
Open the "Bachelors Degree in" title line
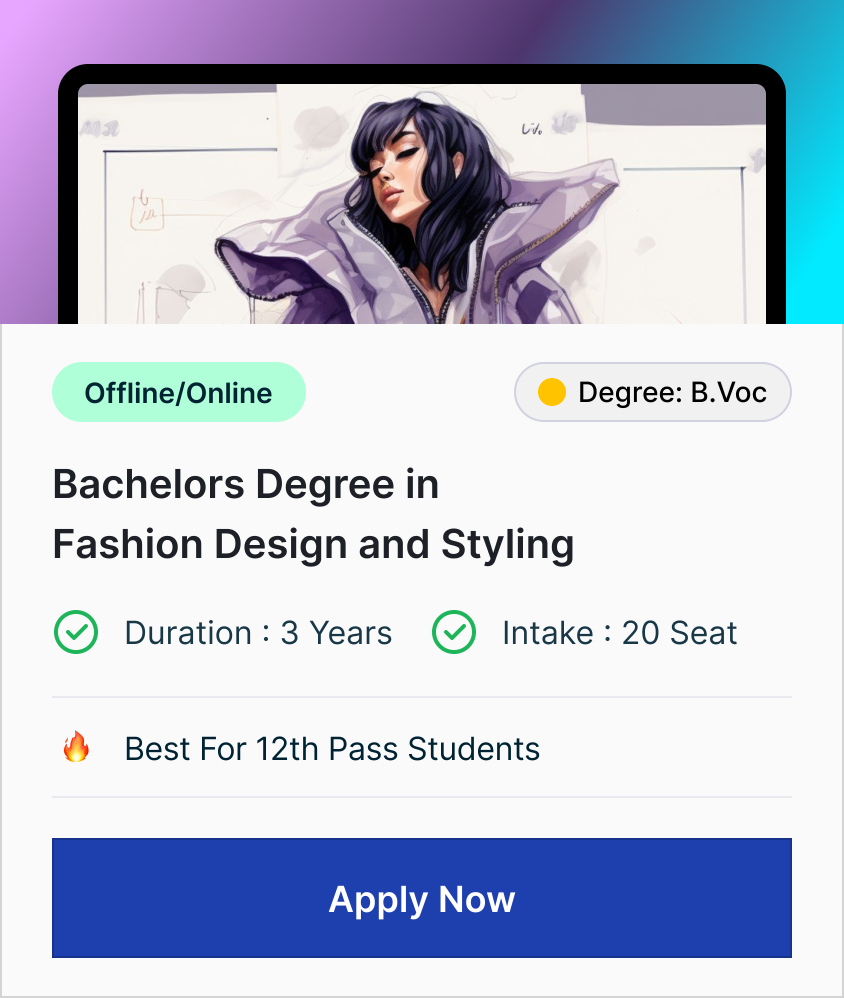(x=246, y=485)
